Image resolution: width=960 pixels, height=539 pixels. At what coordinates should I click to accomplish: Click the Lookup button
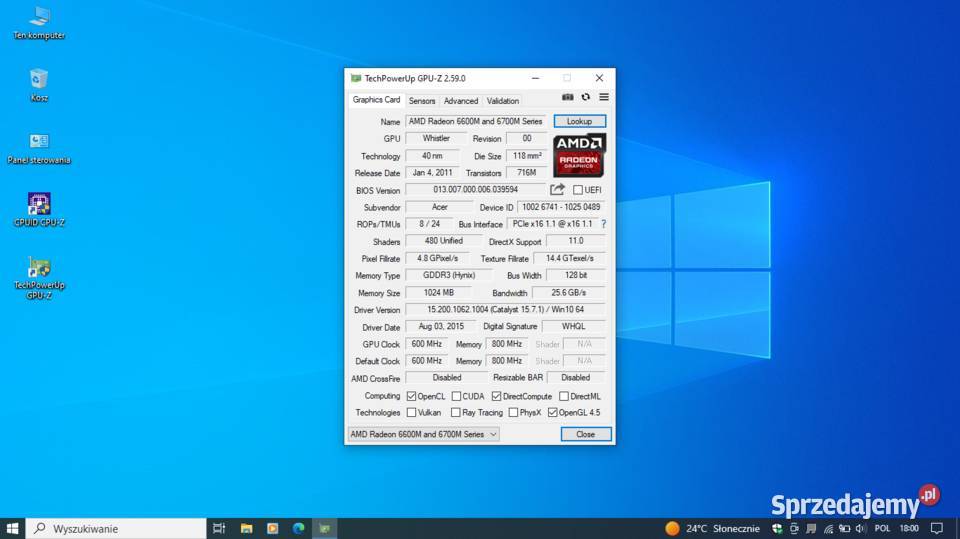click(x=579, y=121)
